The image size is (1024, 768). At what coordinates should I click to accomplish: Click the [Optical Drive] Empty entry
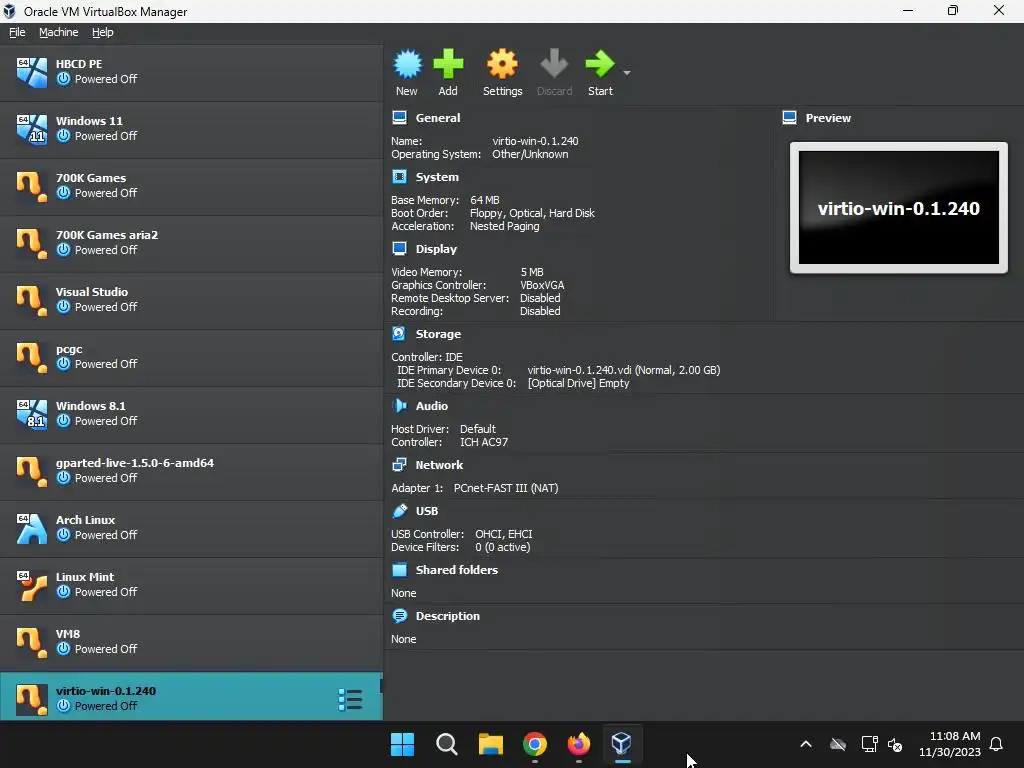[x=578, y=383]
